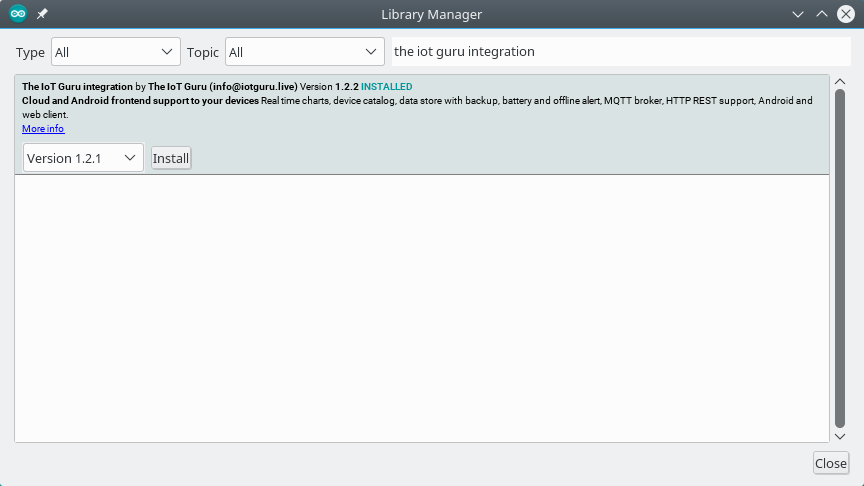Screen dimensions: 864x486
Task: Click the Cloud and Android frontend description
Action: (x=140, y=101)
